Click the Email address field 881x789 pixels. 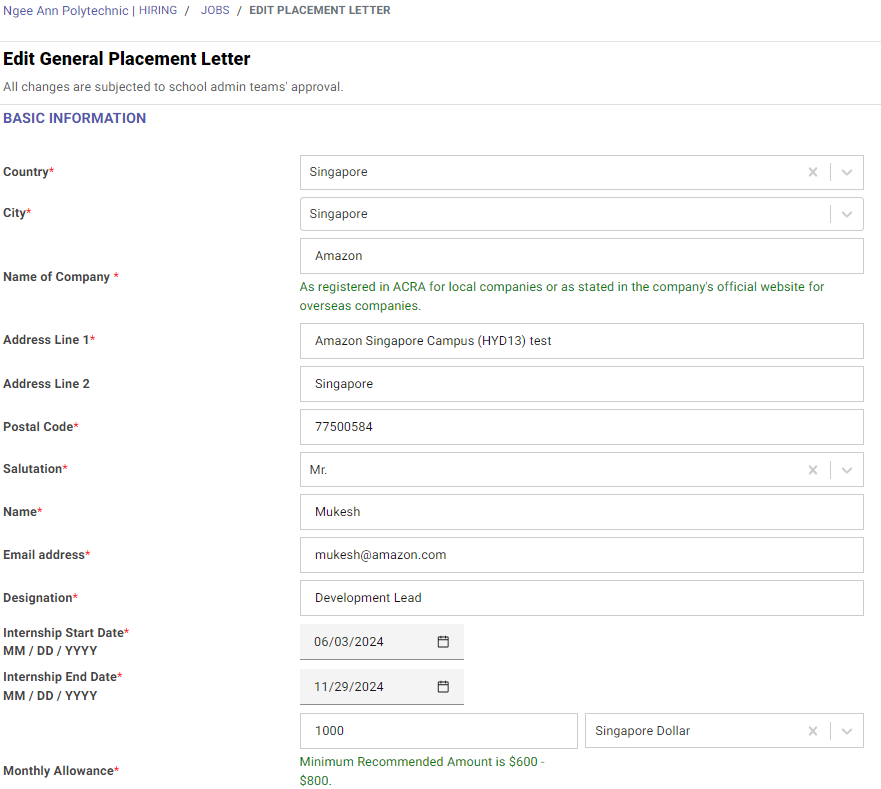tap(581, 555)
